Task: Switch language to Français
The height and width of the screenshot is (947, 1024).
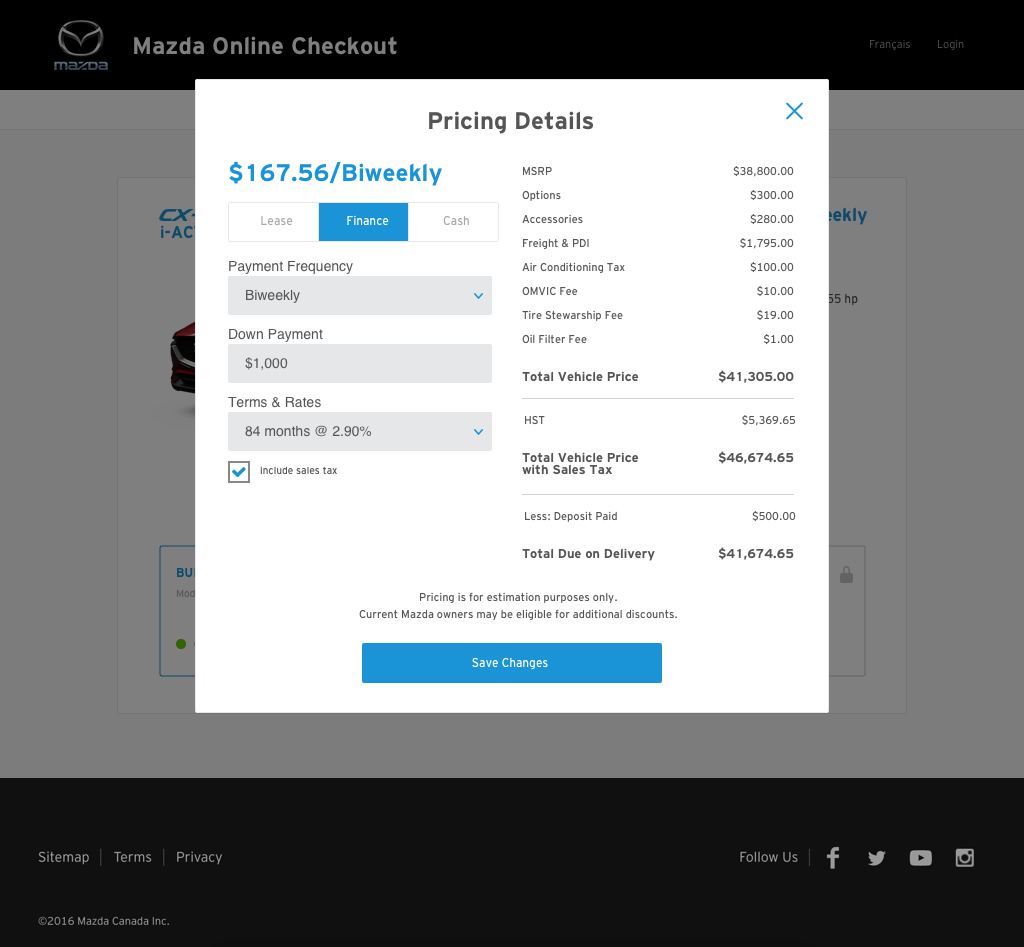Action: click(x=889, y=44)
